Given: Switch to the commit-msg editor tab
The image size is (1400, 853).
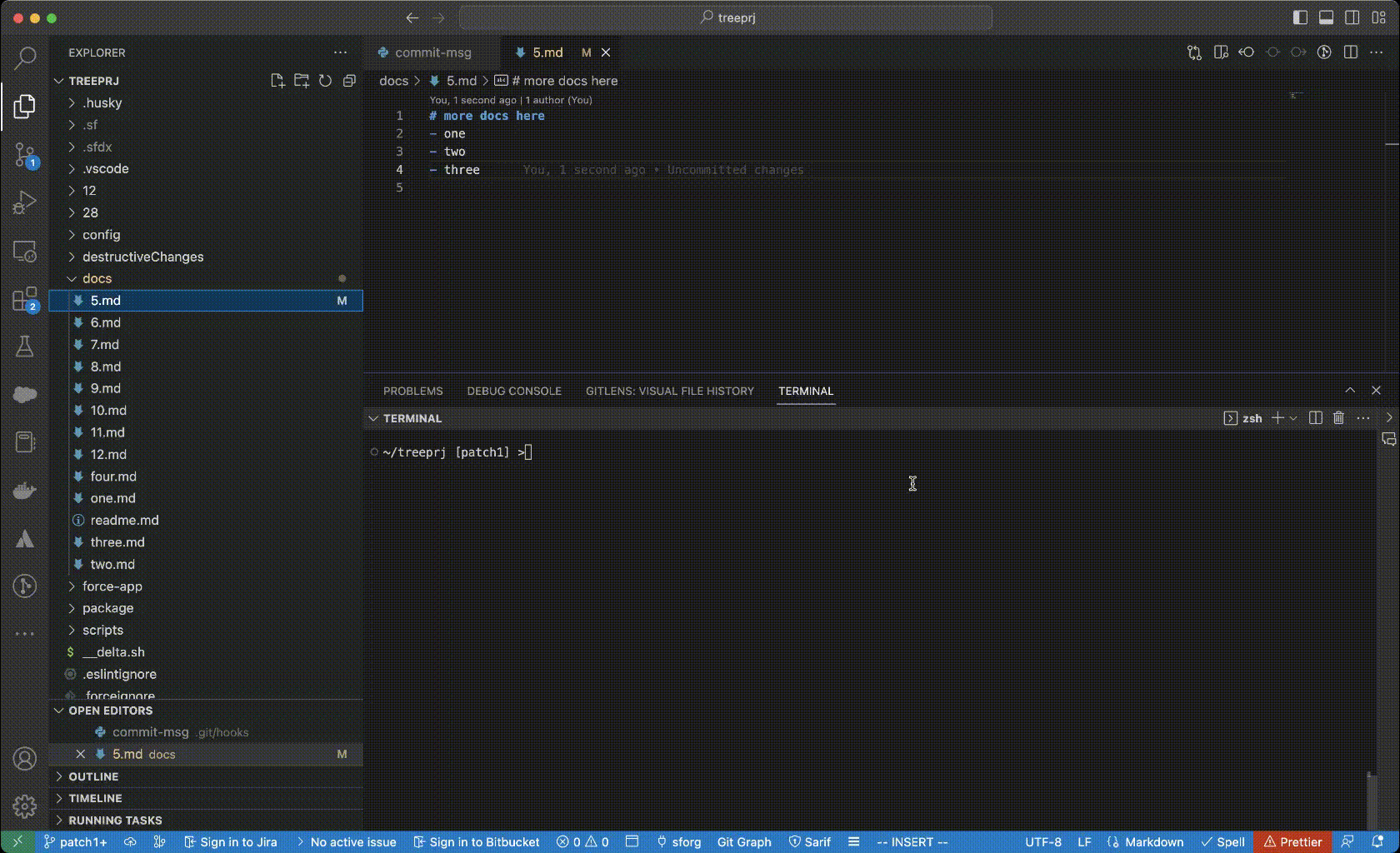Looking at the screenshot, I should tap(432, 52).
